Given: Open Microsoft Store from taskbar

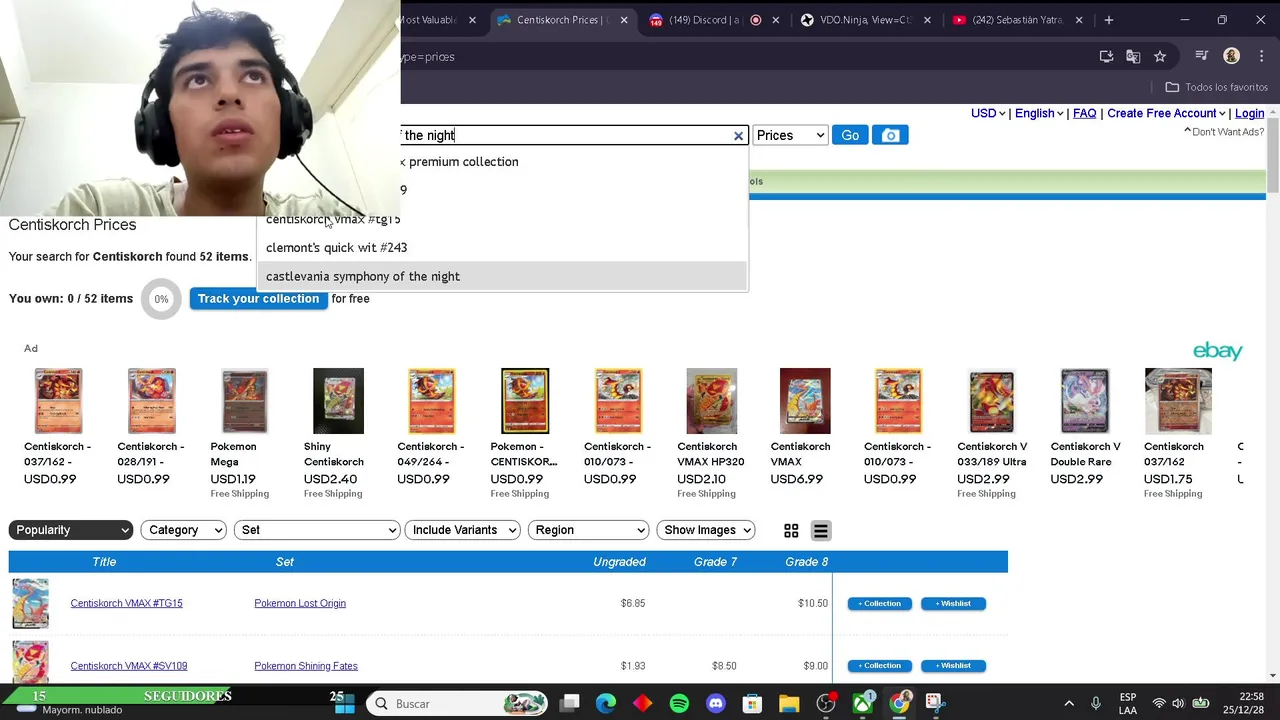Looking at the screenshot, I should click(x=752, y=704).
